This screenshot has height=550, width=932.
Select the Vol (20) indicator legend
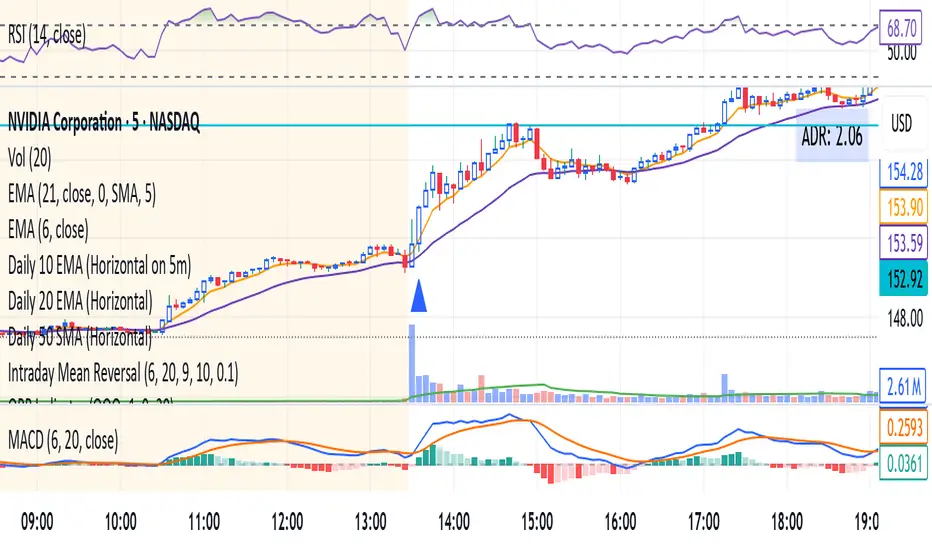click(x=30, y=158)
